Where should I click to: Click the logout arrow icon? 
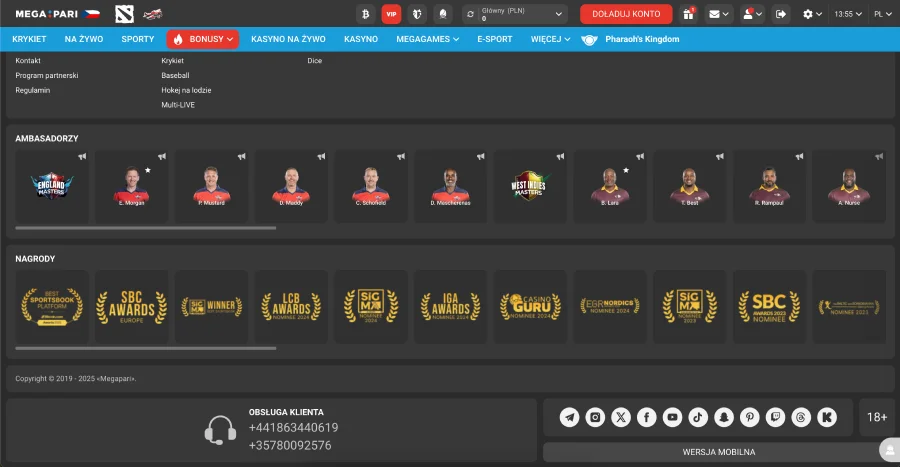click(x=781, y=14)
